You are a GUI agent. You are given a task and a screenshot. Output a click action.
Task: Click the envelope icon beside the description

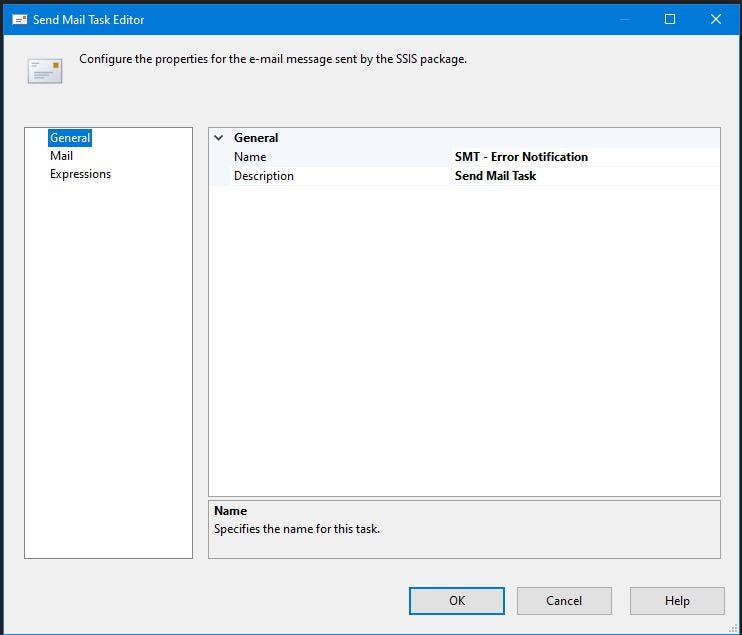click(x=45, y=71)
